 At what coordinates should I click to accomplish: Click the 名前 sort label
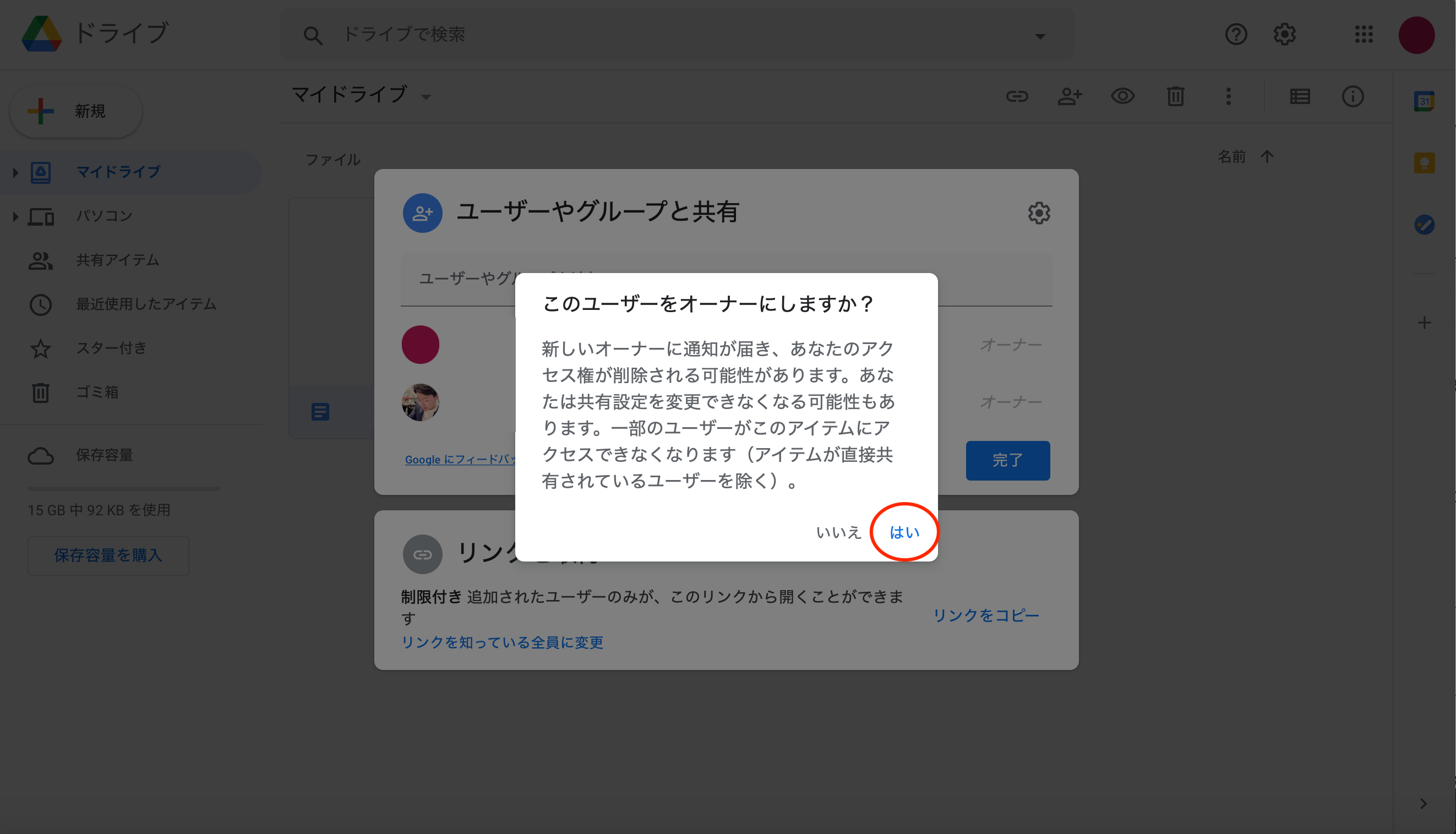click(1231, 156)
